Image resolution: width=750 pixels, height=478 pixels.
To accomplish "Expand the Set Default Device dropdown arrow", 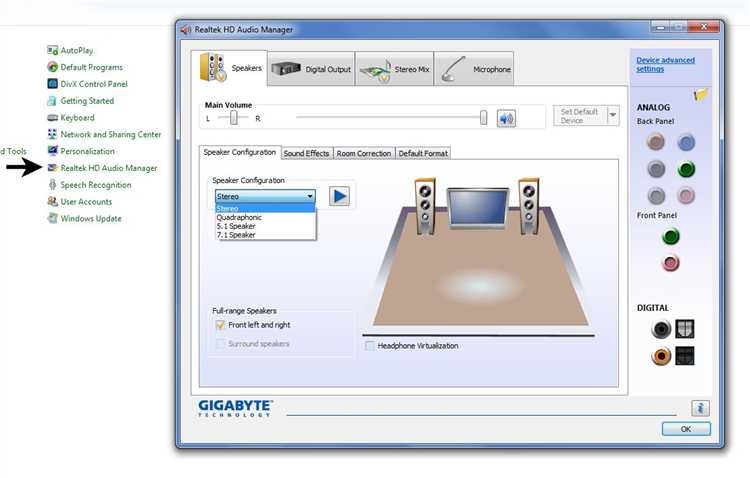I will (x=613, y=115).
